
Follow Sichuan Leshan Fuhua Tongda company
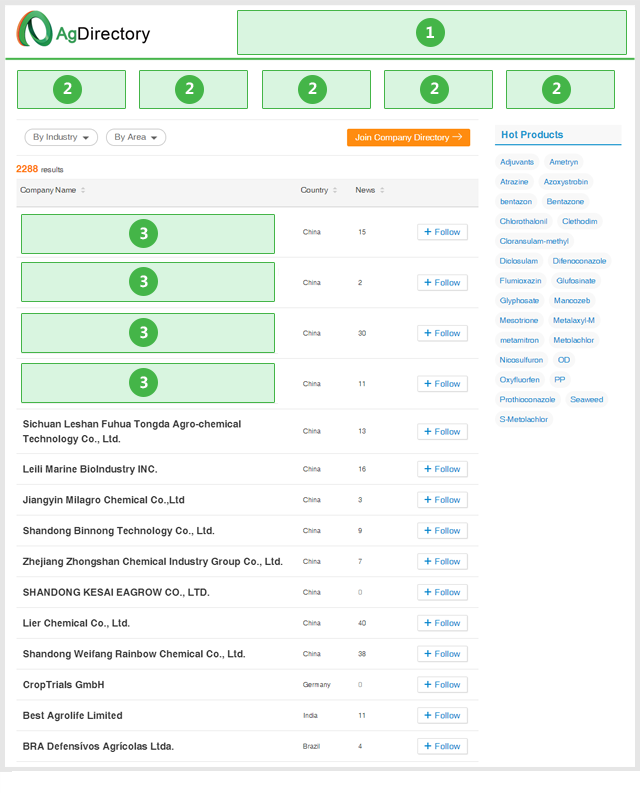[x=442, y=431]
